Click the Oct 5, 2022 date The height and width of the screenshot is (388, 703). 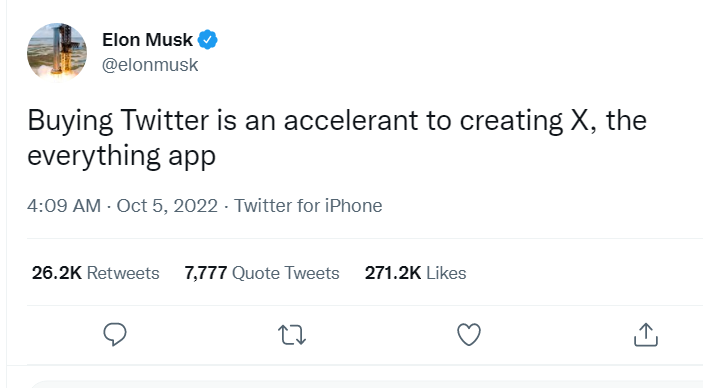(167, 206)
